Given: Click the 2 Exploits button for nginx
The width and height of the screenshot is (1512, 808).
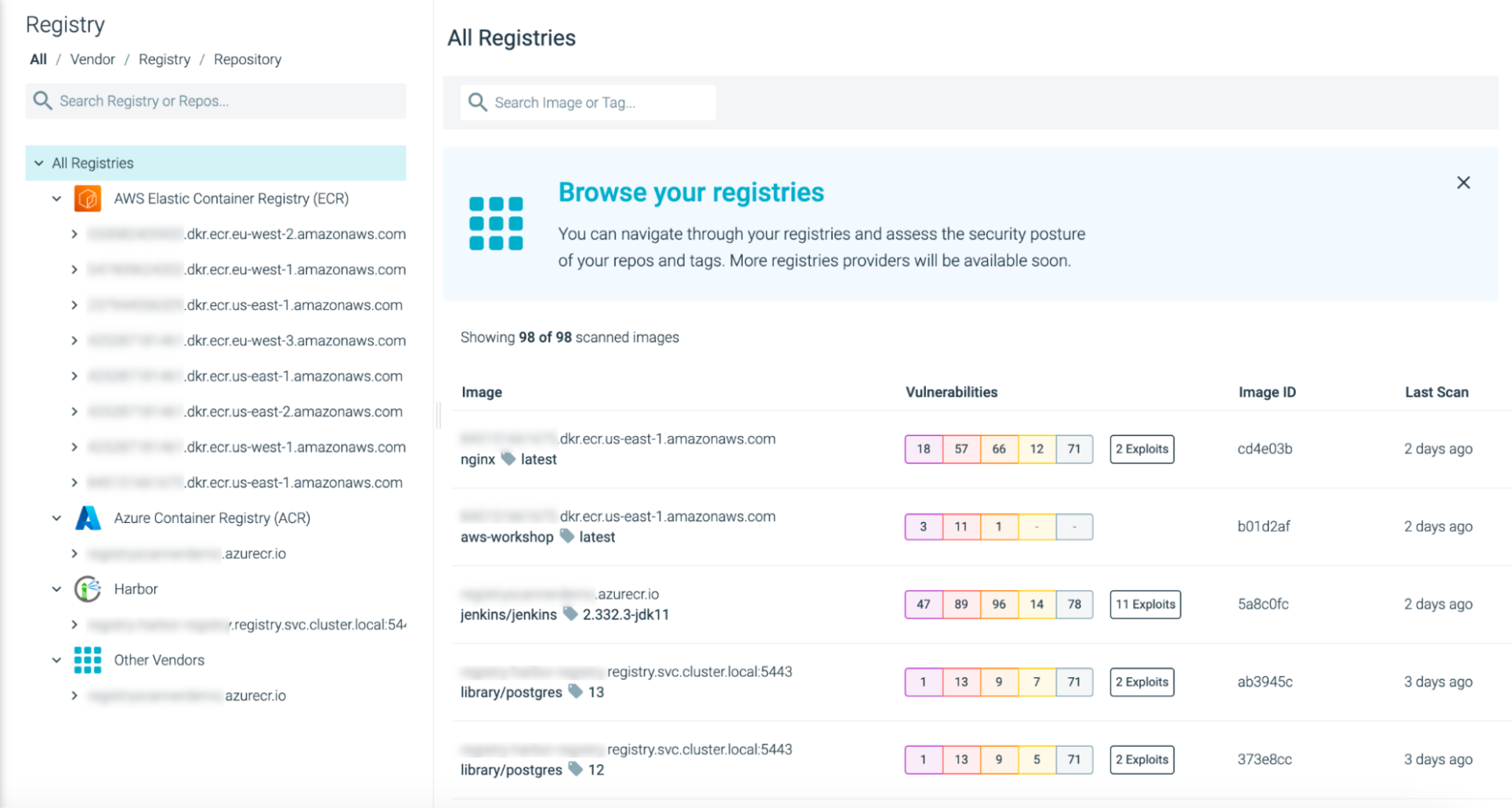Looking at the screenshot, I should pyautogui.click(x=1141, y=449).
